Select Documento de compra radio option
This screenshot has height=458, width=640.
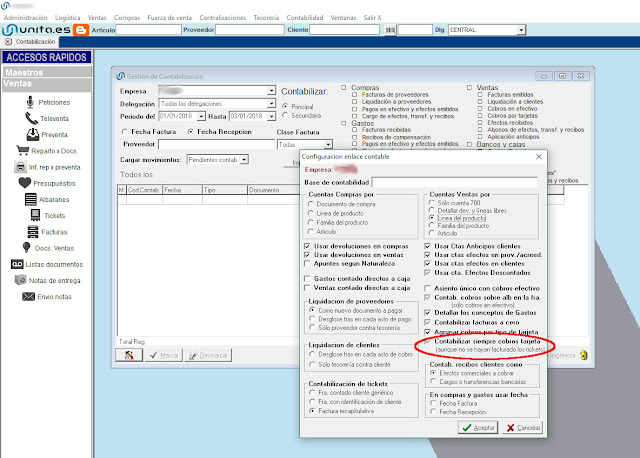point(310,203)
